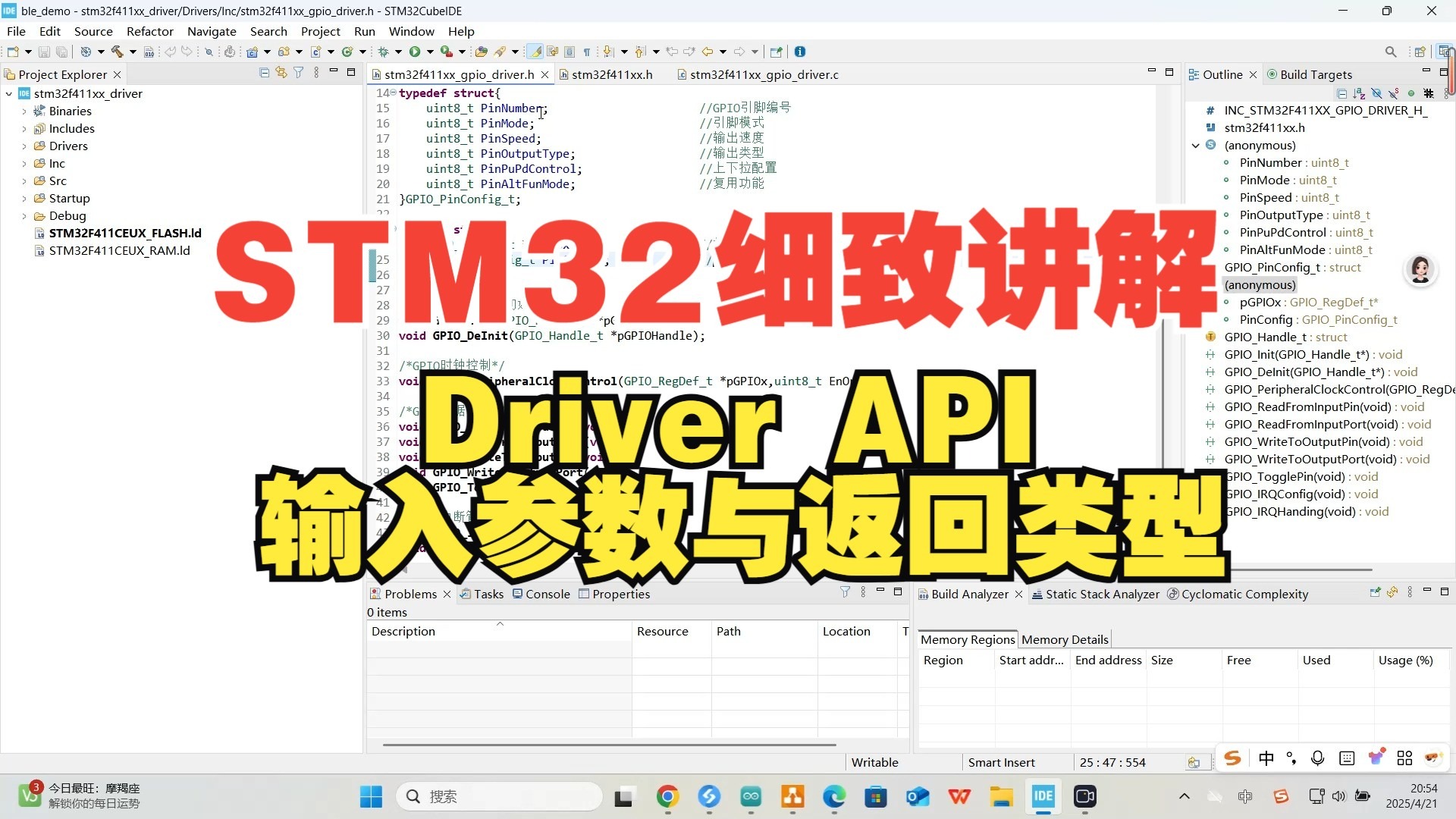This screenshot has height=819, width=1456.
Task: Open the Run button dropdown arrow
Action: pos(430,52)
